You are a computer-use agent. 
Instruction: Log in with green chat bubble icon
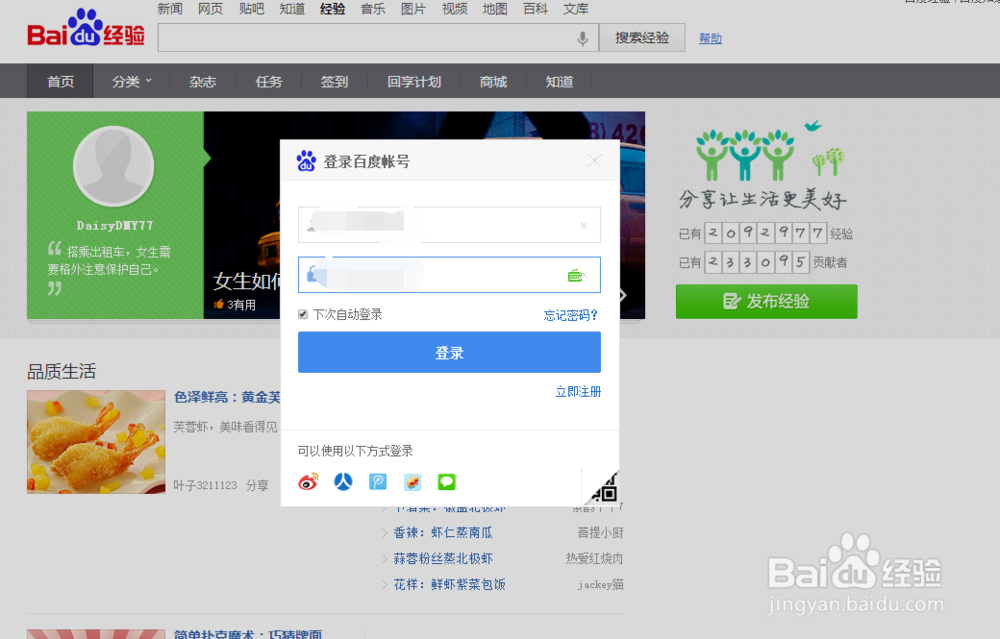point(446,482)
